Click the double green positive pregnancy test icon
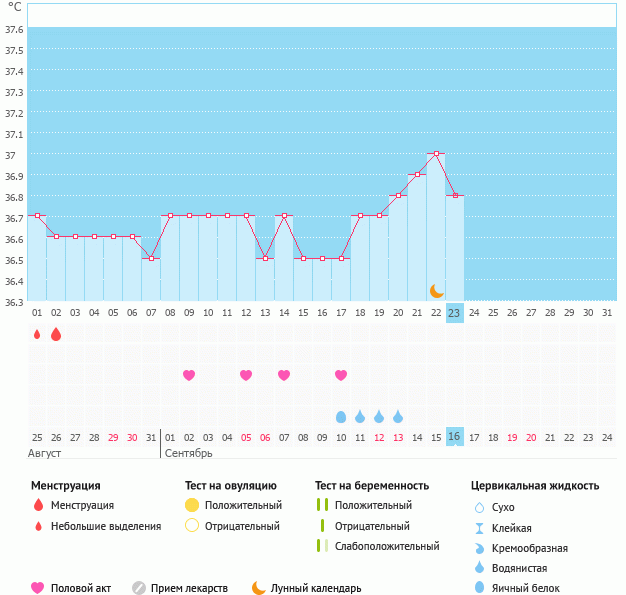This screenshot has height=595, width=626. (x=323, y=505)
